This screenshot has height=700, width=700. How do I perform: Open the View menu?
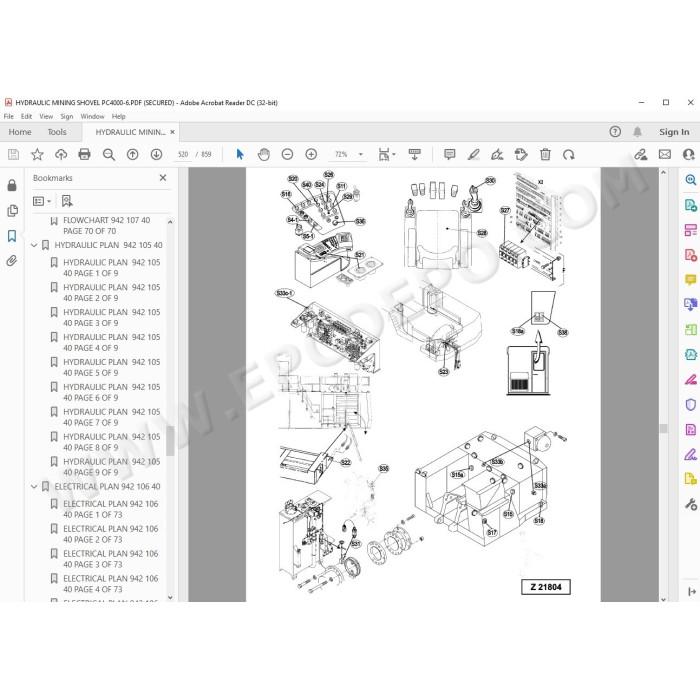(x=46, y=117)
